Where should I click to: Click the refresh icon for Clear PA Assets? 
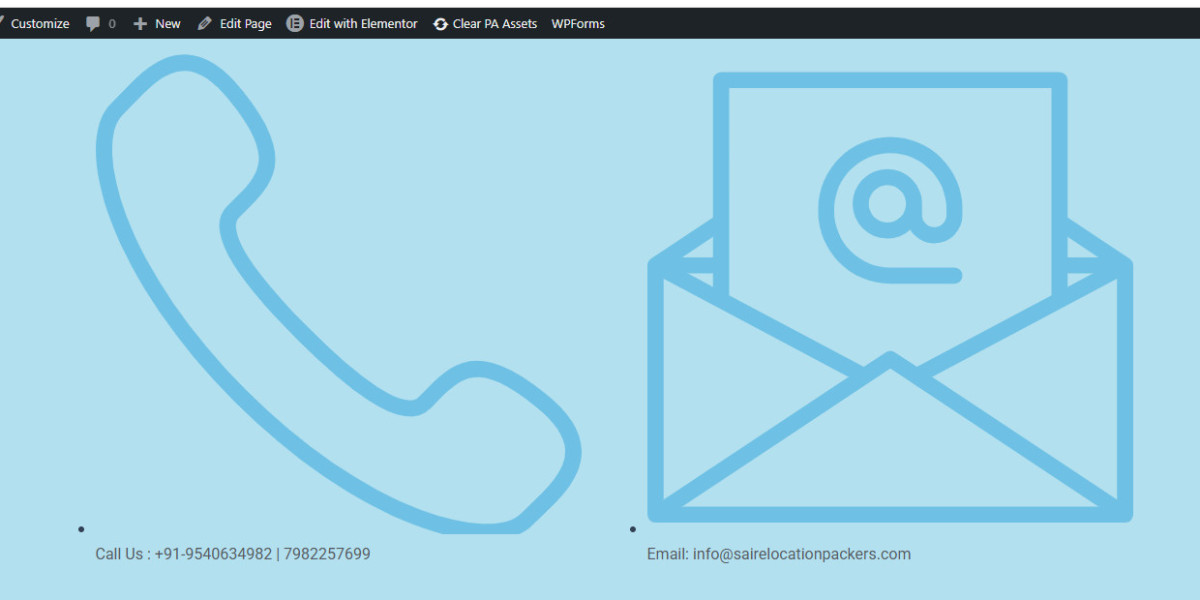(x=441, y=24)
